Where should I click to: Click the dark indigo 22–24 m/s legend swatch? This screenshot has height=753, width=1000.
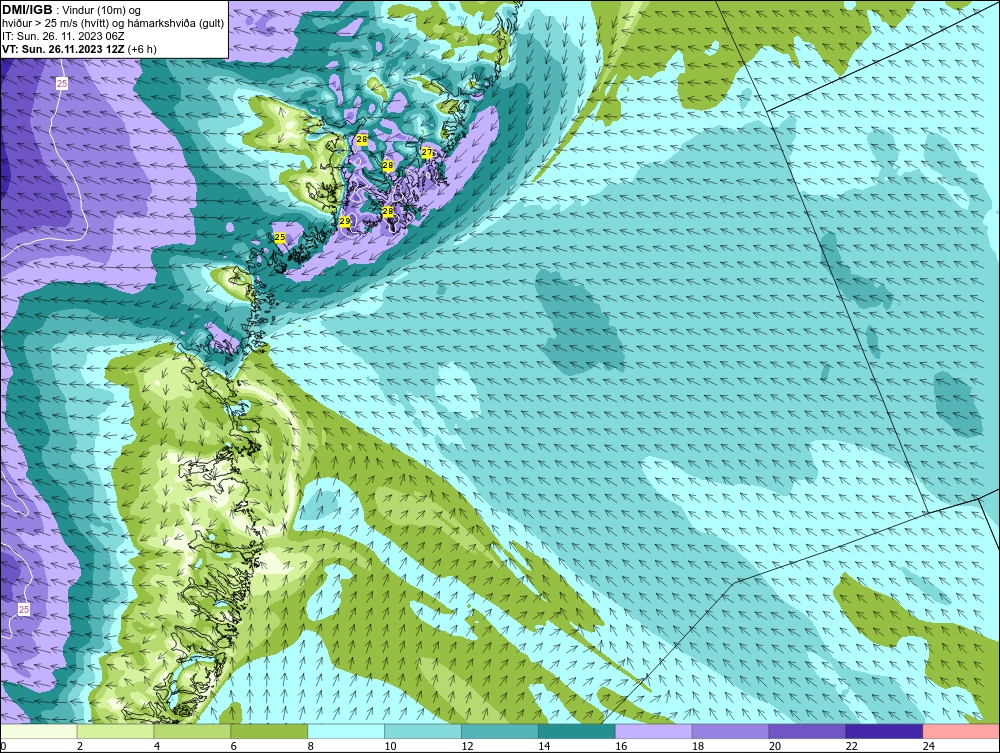(885, 731)
